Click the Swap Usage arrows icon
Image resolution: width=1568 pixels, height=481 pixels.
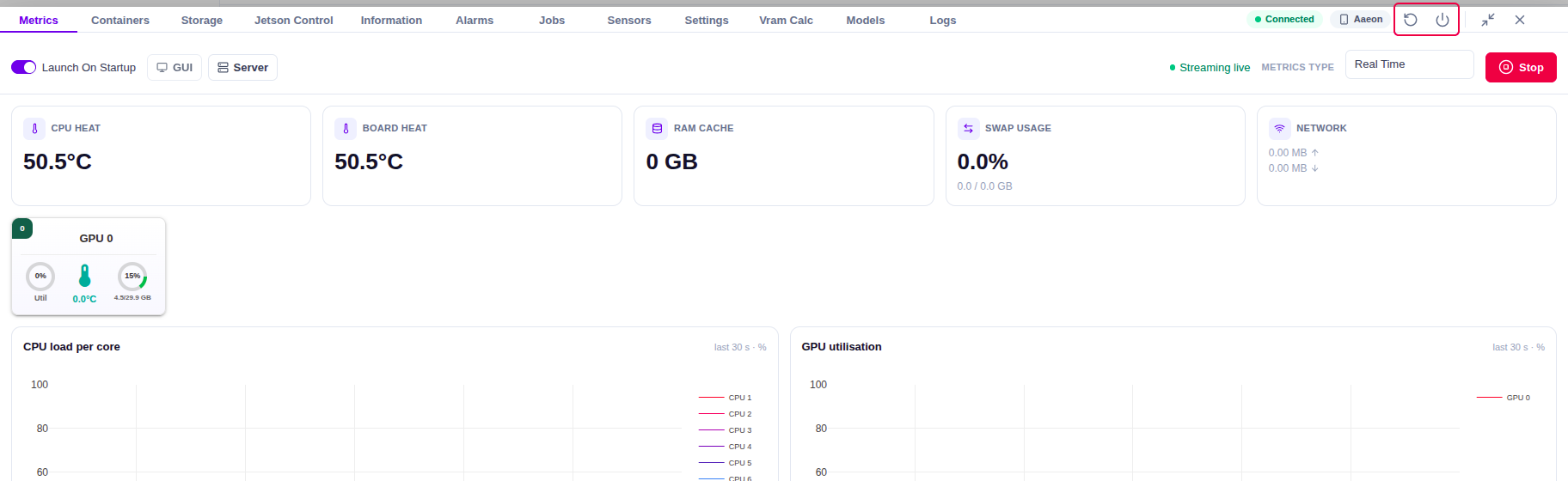click(x=968, y=128)
